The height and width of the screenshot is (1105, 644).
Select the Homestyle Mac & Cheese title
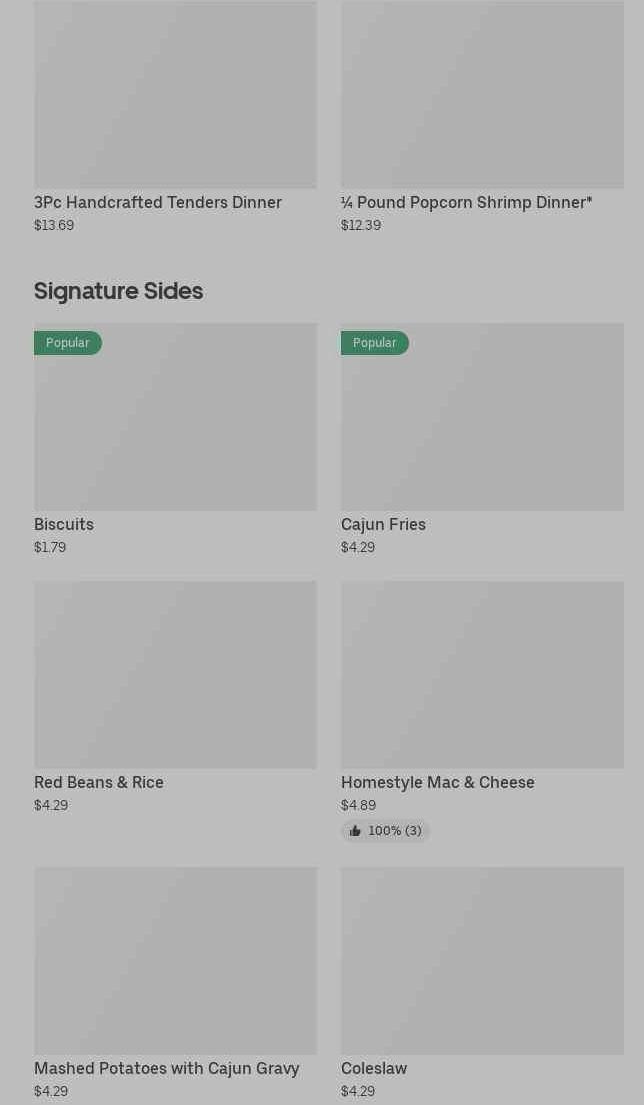(437, 782)
